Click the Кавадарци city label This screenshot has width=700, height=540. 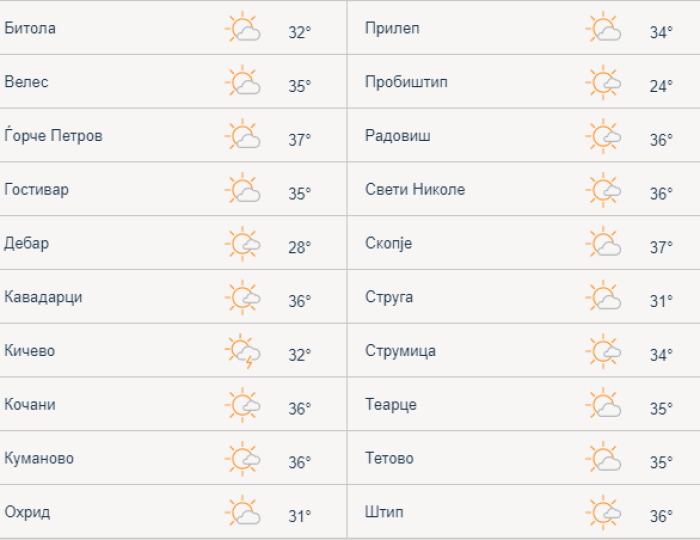[x=43, y=297]
